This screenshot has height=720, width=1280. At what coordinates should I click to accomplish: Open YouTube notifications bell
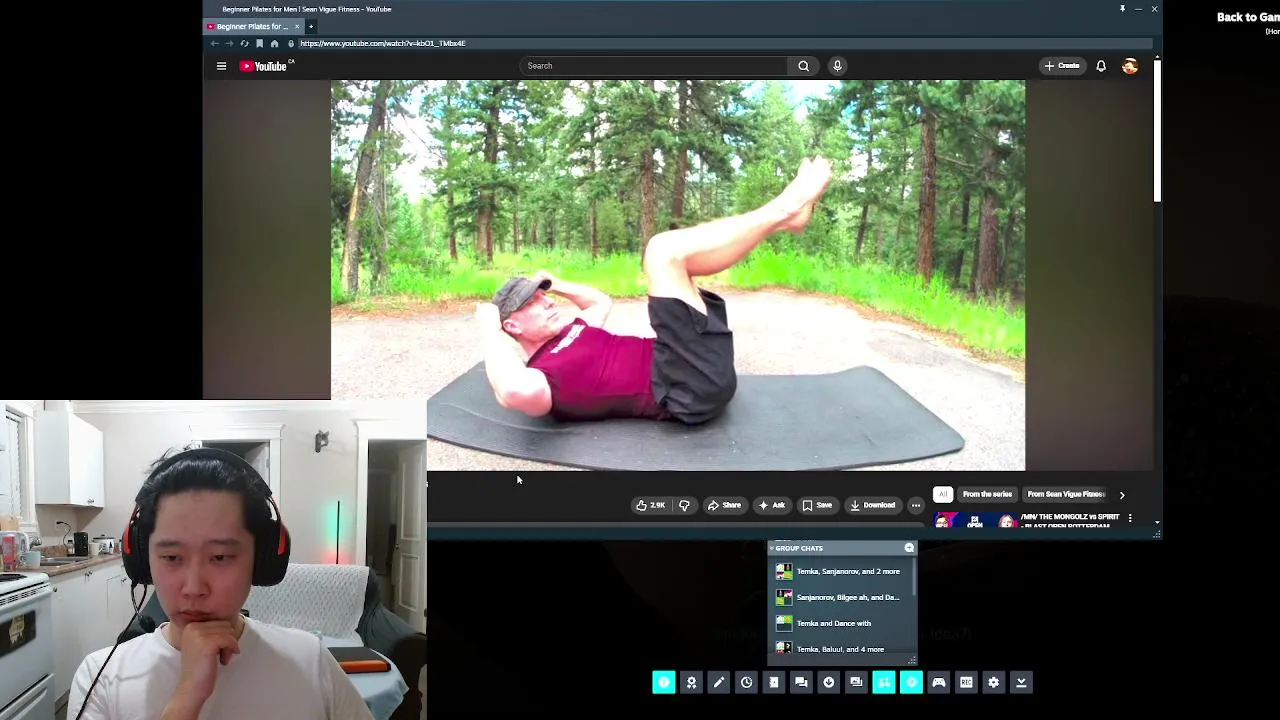1101,66
